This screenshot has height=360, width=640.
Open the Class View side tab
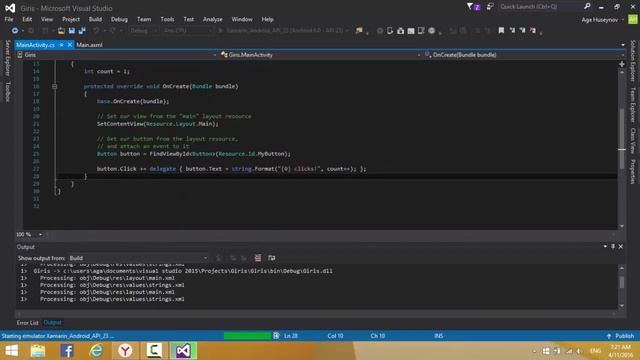[x=633, y=140]
